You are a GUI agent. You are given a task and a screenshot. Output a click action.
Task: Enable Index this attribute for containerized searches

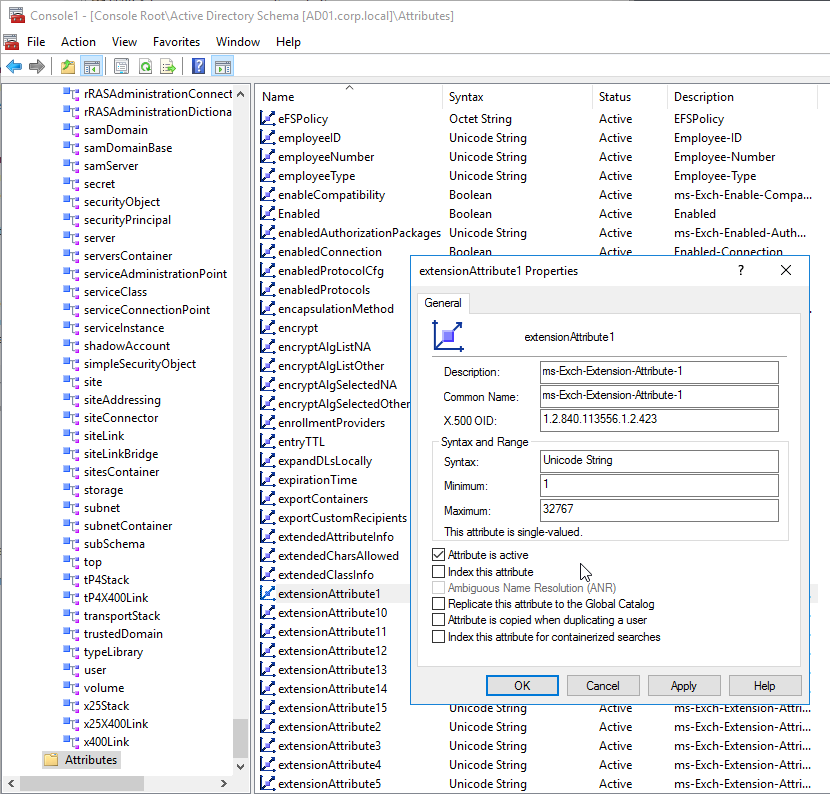[438, 637]
